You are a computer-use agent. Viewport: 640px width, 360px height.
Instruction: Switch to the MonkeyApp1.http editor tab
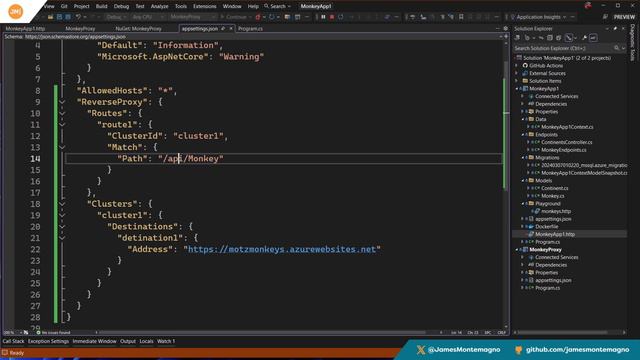click(x=25, y=29)
